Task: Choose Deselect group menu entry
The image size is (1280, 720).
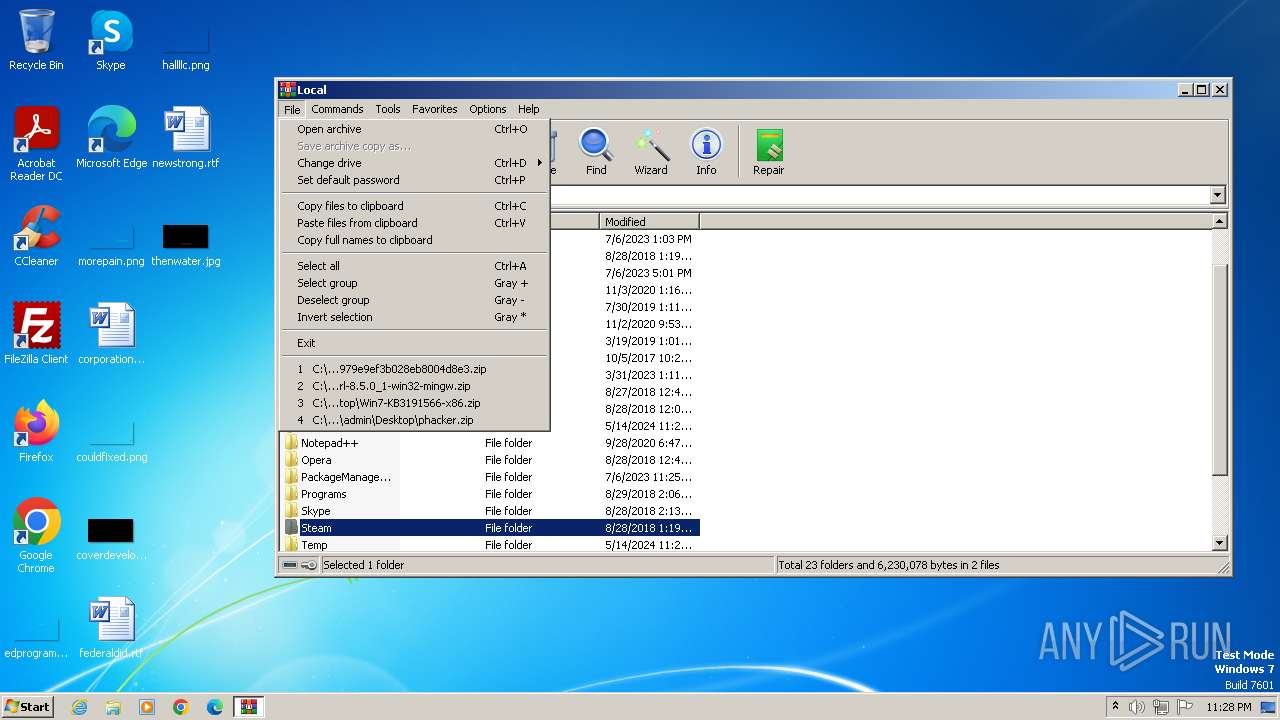Action: coord(415,300)
